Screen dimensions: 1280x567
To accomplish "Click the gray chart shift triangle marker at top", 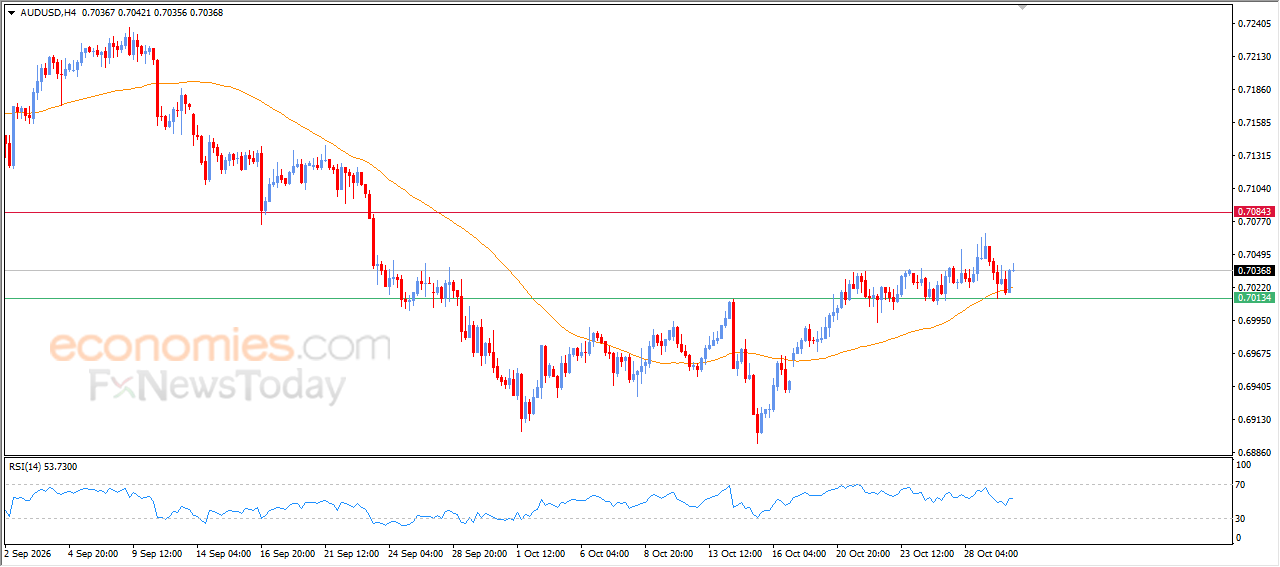I will tap(1023, 7).
